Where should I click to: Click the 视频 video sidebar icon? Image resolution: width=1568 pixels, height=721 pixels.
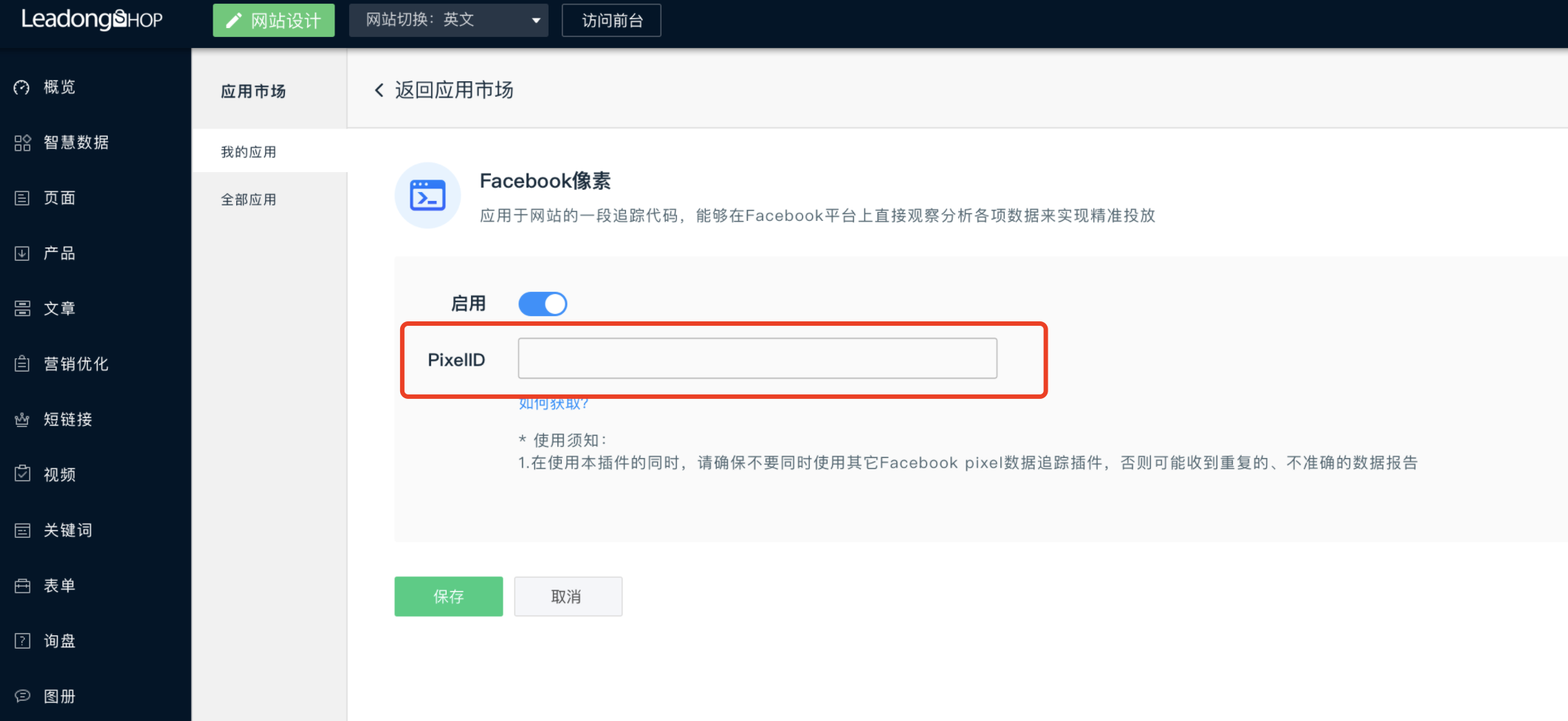tap(22, 474)
